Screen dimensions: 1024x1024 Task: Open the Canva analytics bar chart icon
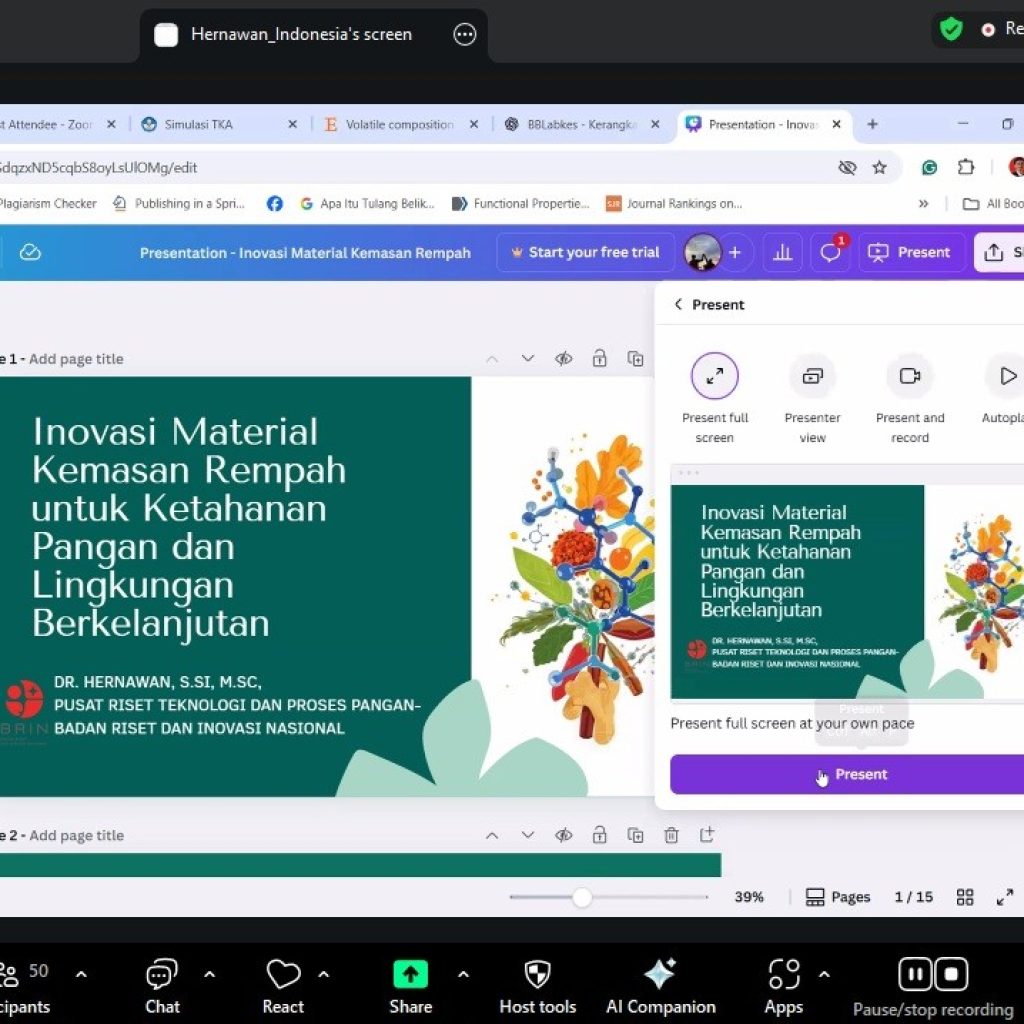click(782, 253)
